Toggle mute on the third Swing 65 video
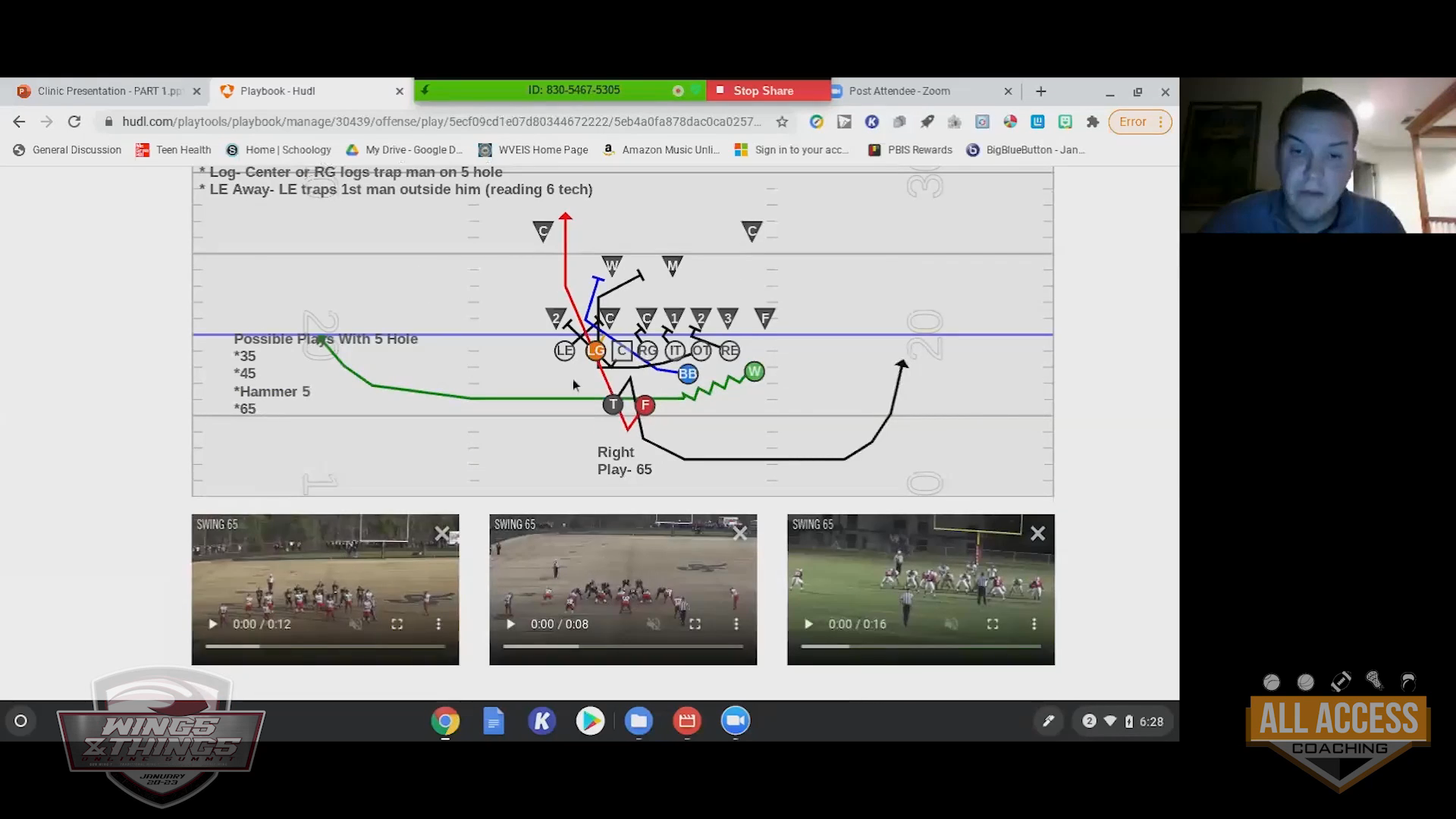This screenshot has height=819, width=1456. point(951,624)
